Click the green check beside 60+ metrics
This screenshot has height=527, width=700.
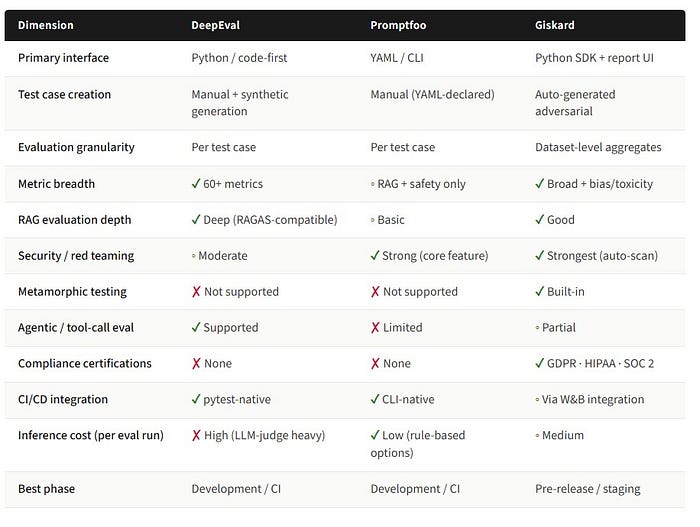[196, 183]
